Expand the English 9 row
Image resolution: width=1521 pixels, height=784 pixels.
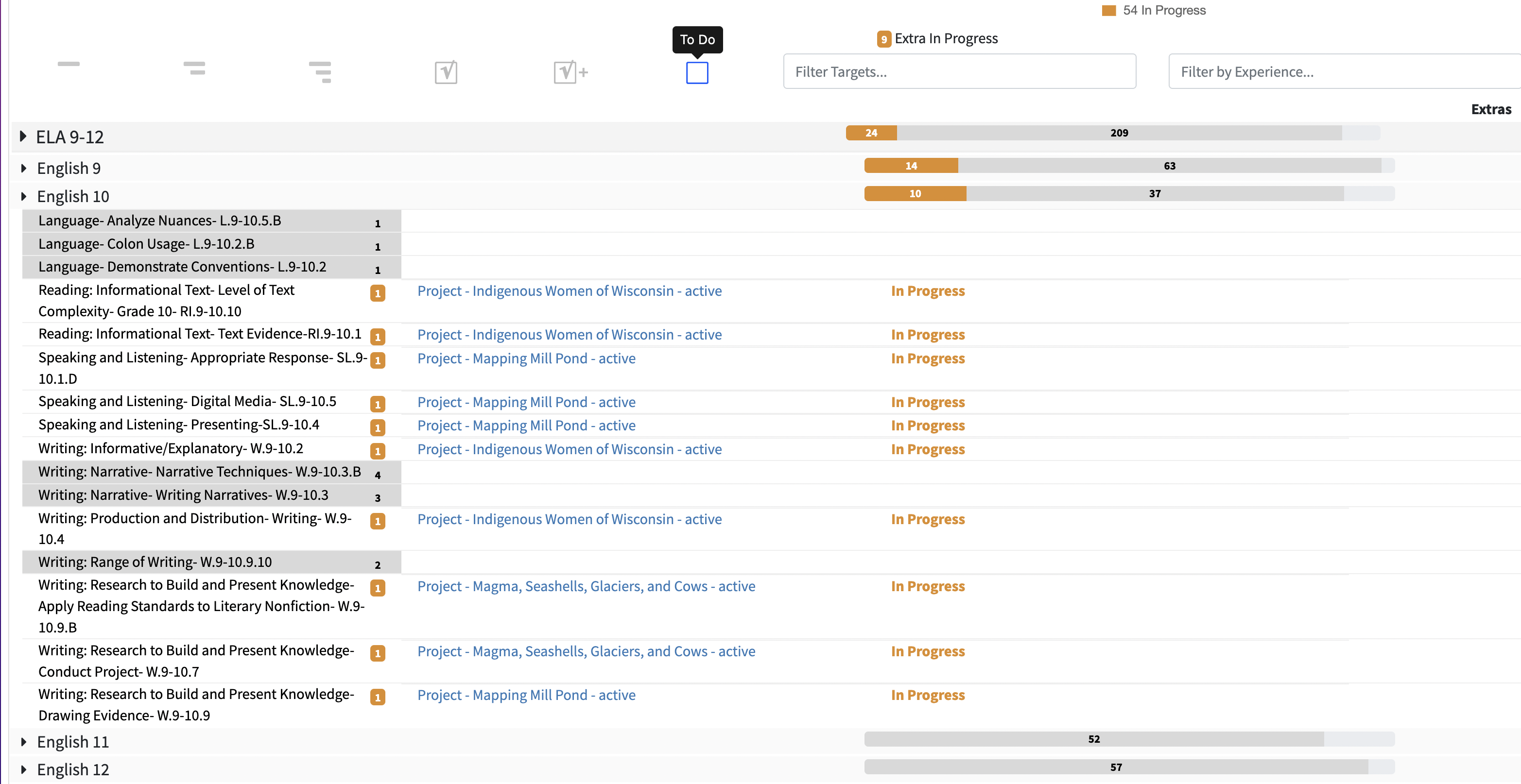24,168
